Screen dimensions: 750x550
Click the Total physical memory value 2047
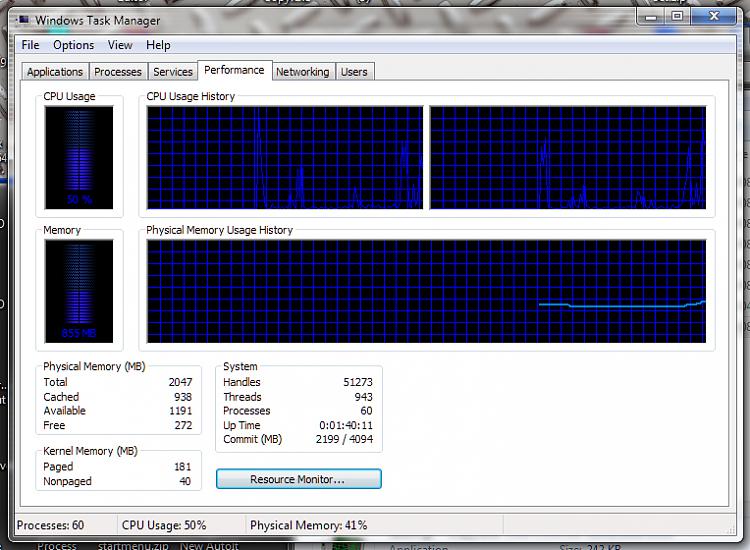pyautogui.click(x=180, y=382)
